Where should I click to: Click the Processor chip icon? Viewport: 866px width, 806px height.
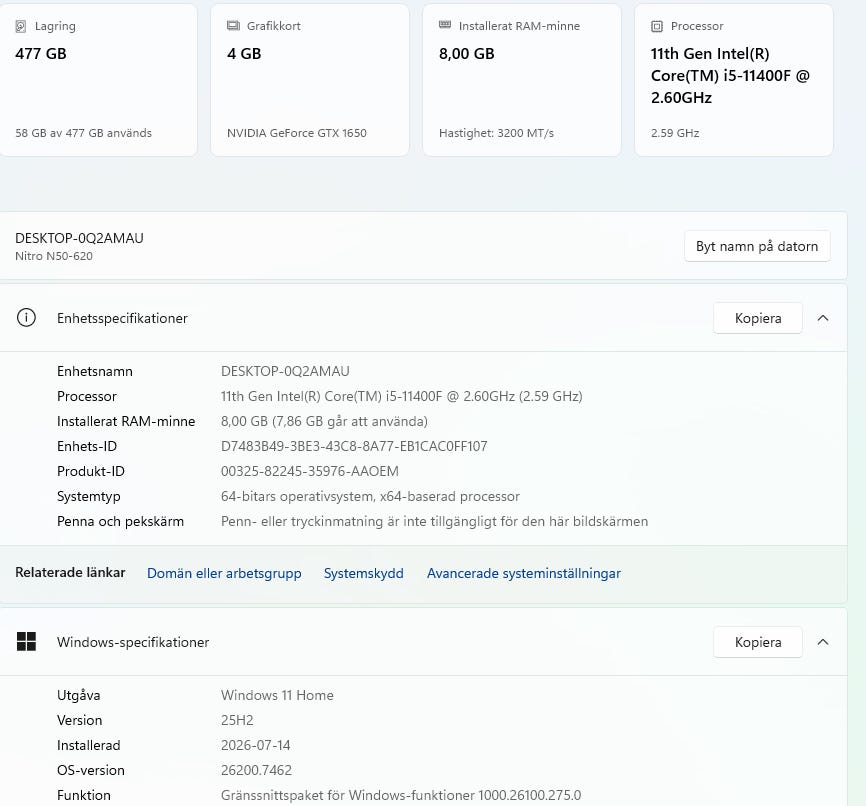tap(657, 26)
